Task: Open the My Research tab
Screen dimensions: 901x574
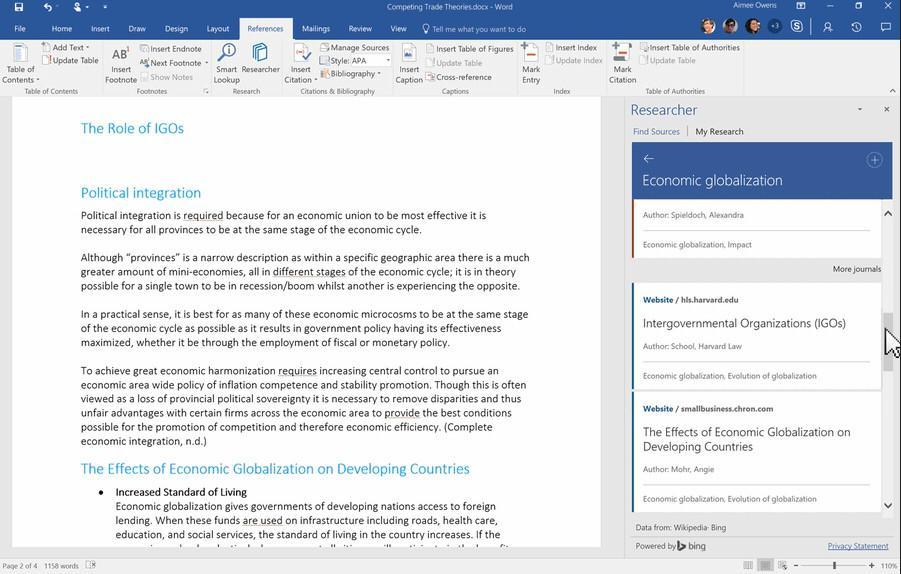Action: 719,132
